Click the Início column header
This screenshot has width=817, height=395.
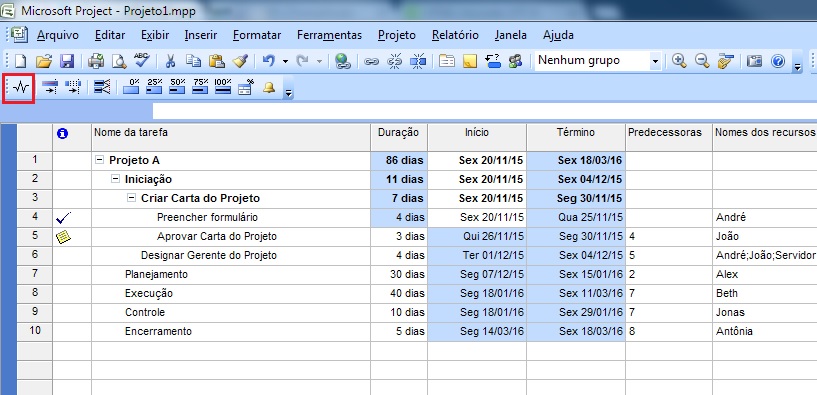click(477, 138)
